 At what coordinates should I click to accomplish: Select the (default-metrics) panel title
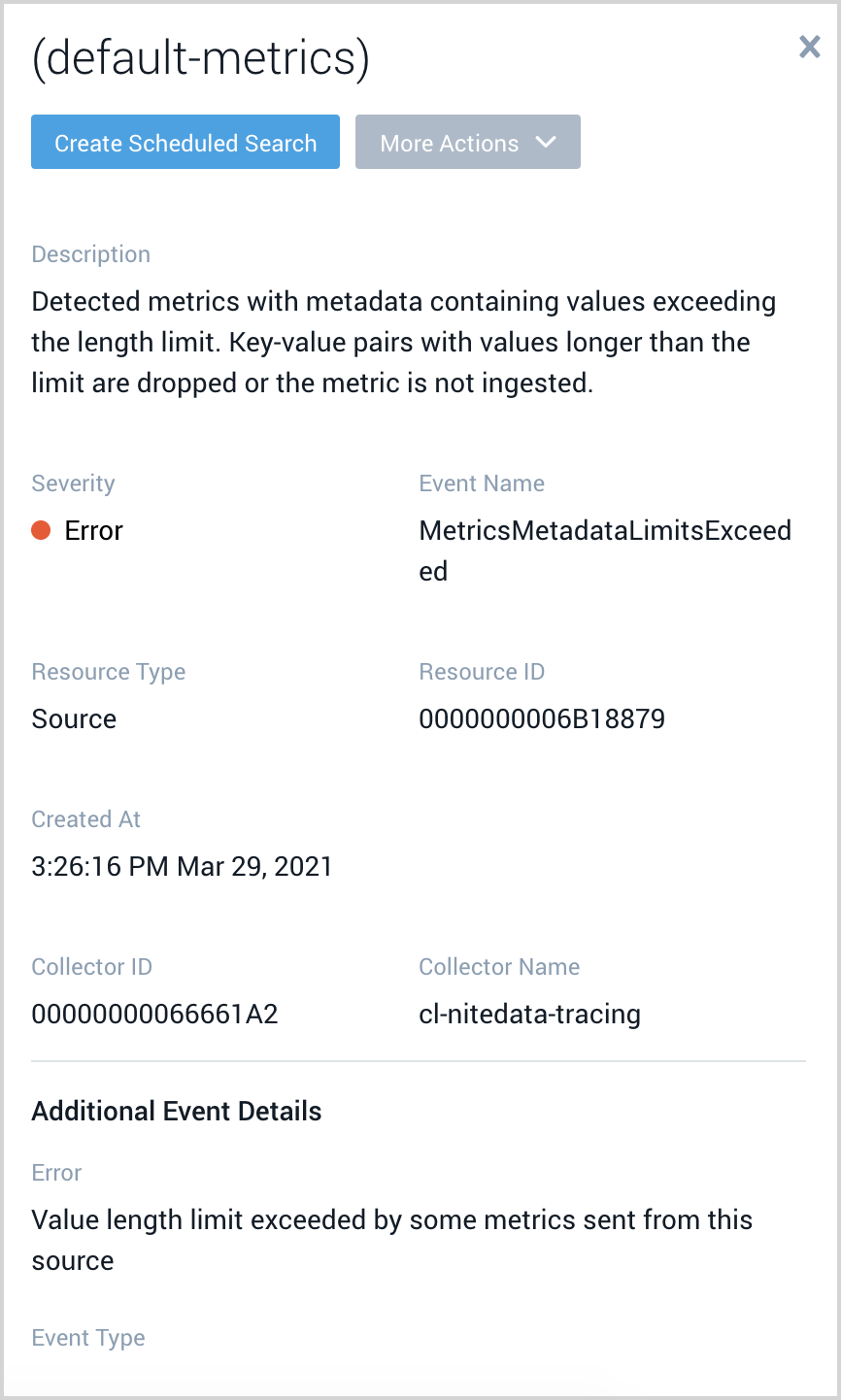201,57
